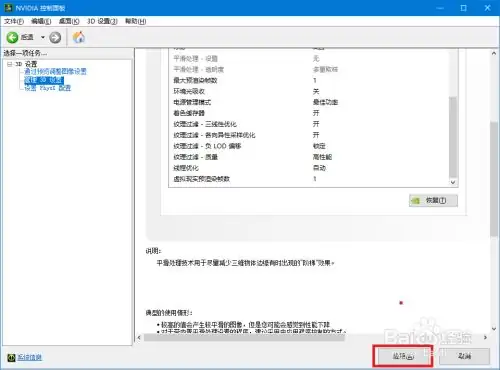Click the system information icon at bottom left

tap(11, 357)
